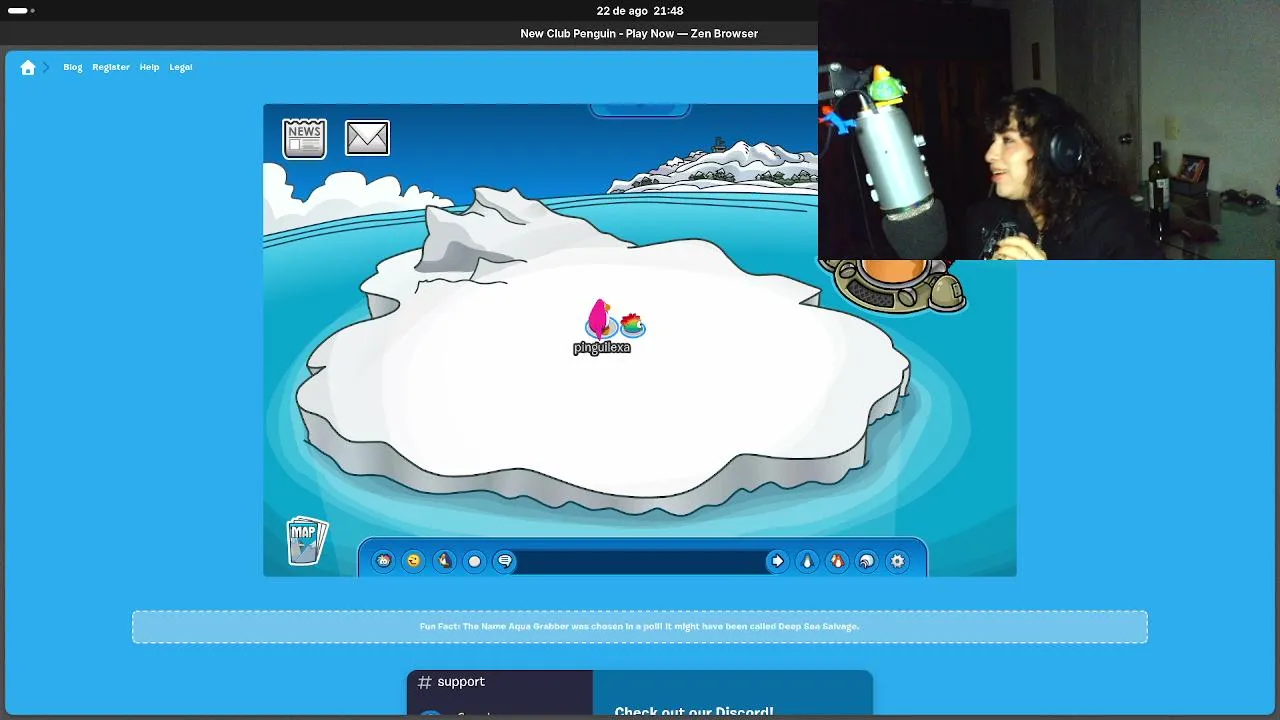Open the blue penguin player card icon

pos(807,561)
